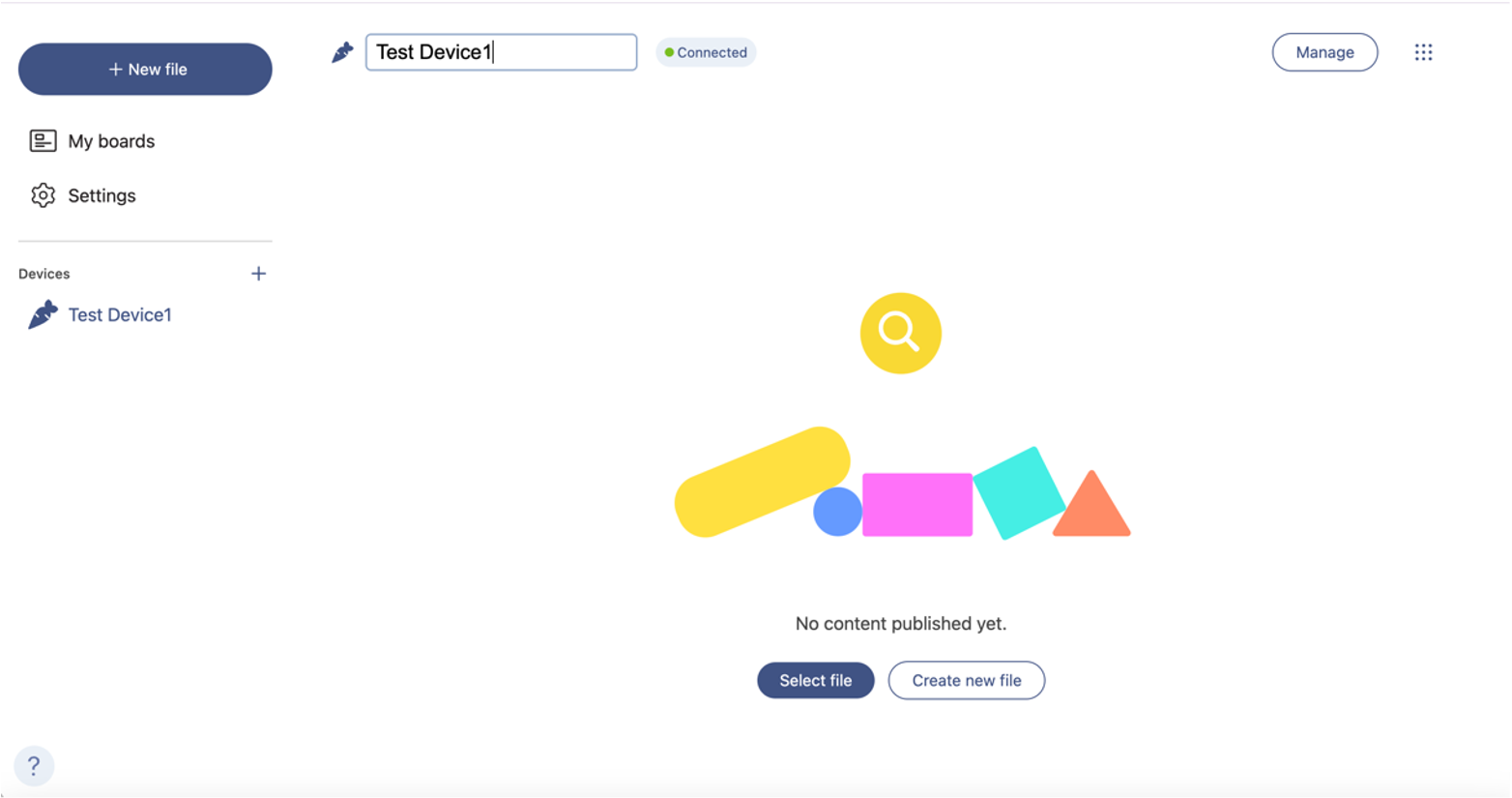Viewport: 1512px width, 798px height.
Task: Click the + New file button
Action: (x=145, y=69)
